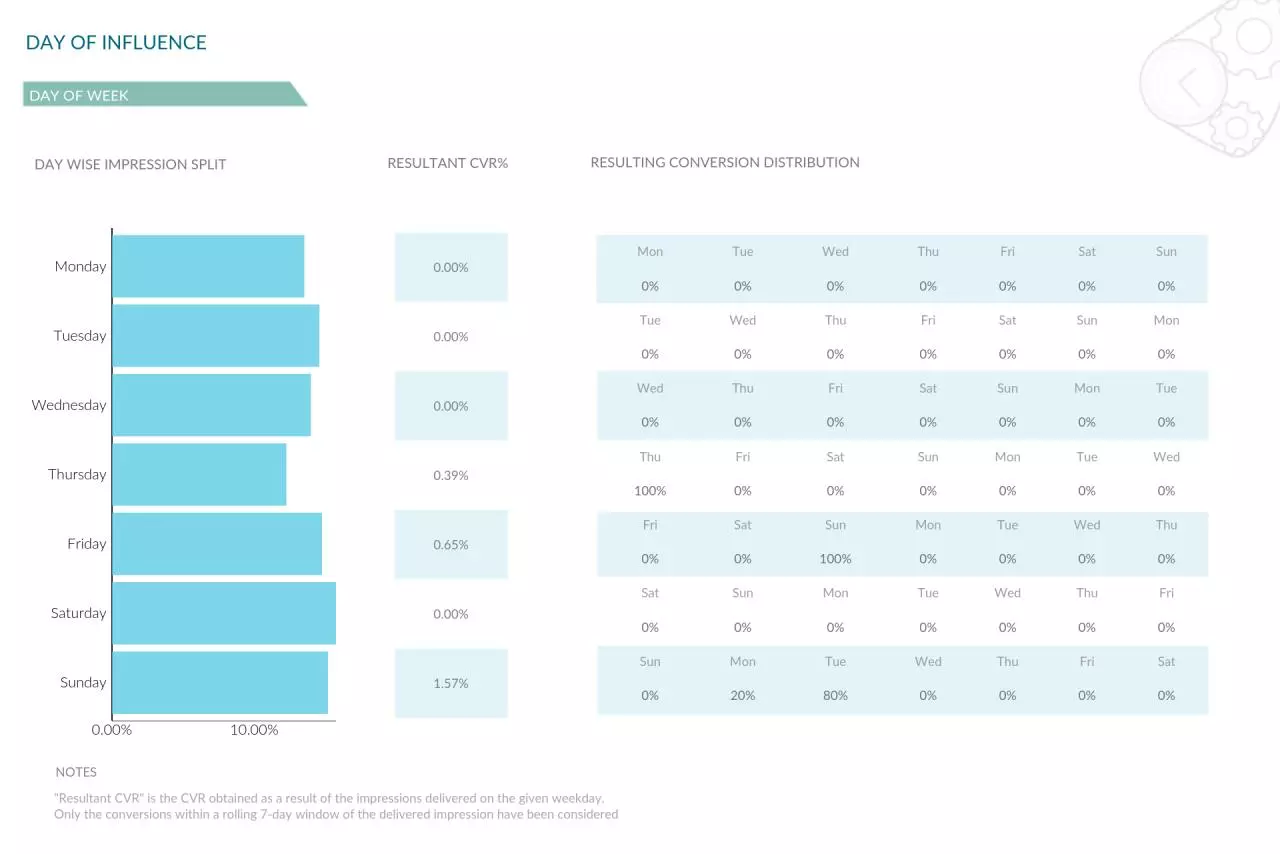This screenshot has height=854, width=1280.
Task: Click the DAY WISE IMPRESSION SPLIT title
Action: tap(130, 164)
